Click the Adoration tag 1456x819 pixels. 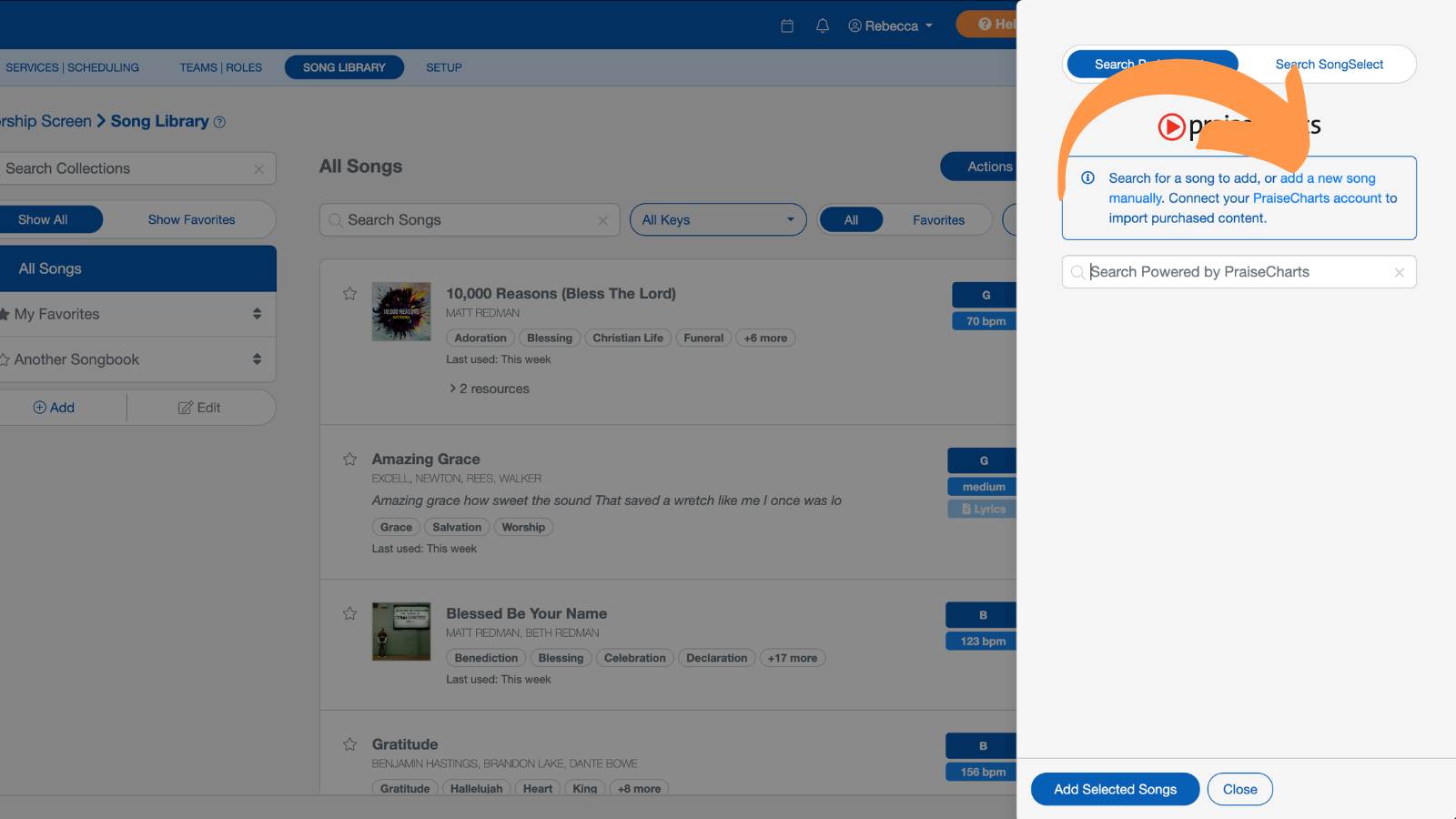point(480,338)
